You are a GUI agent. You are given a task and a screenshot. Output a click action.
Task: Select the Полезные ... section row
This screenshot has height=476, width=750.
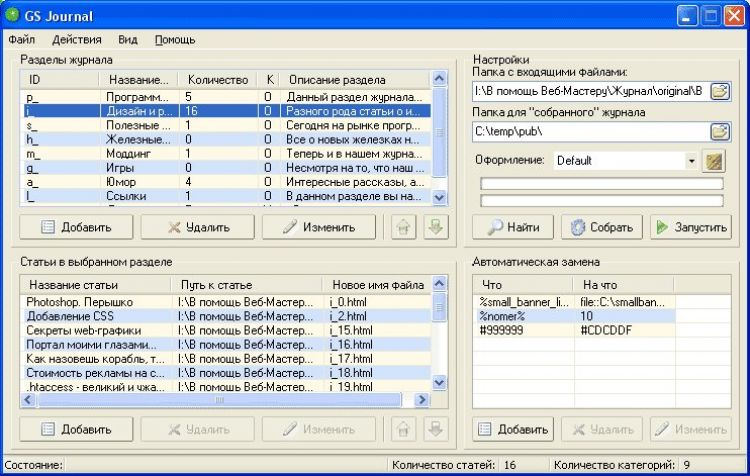click(x=226, y=125)
